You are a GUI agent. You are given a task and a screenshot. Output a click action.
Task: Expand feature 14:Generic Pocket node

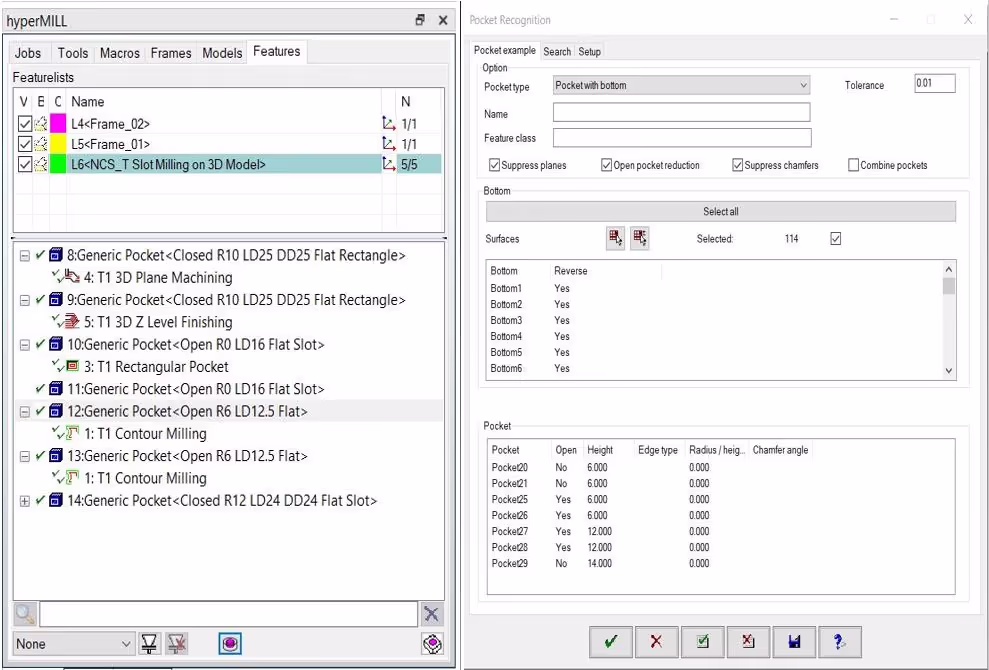coord(25,501)
